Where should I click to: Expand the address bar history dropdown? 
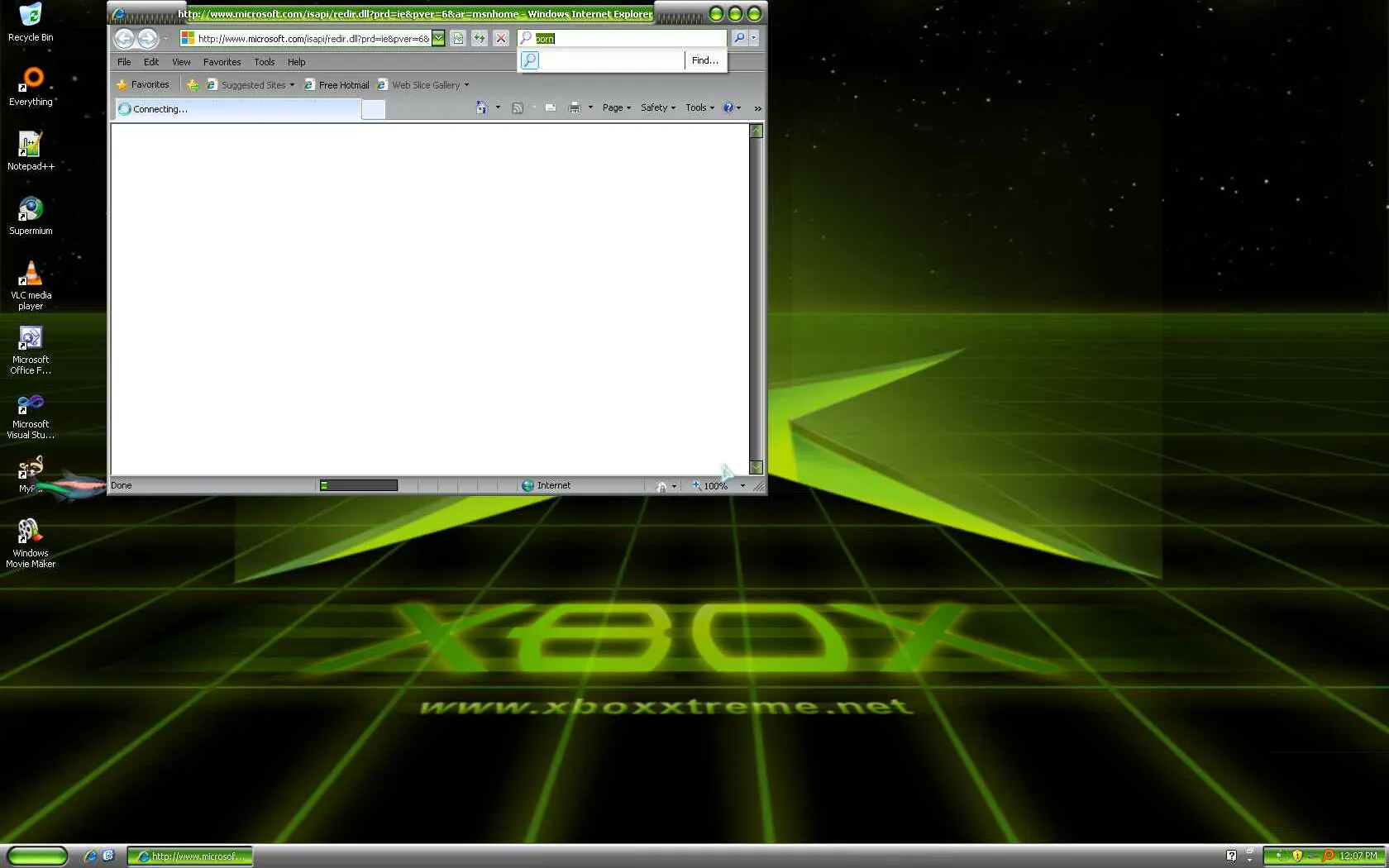pos(438,38)
